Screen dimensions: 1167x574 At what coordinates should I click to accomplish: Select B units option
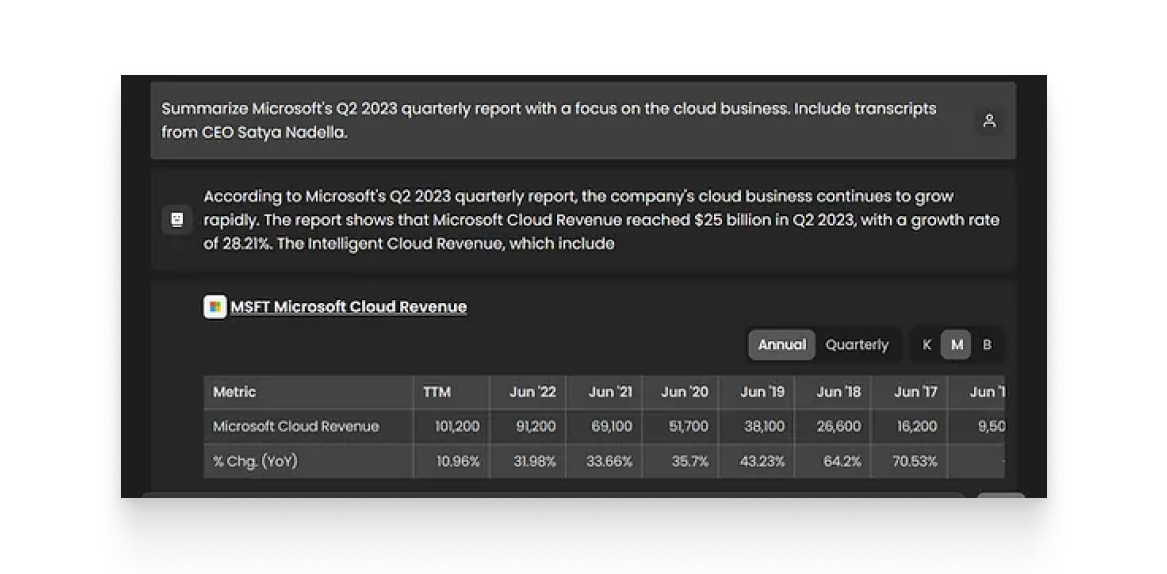point(986,345)
